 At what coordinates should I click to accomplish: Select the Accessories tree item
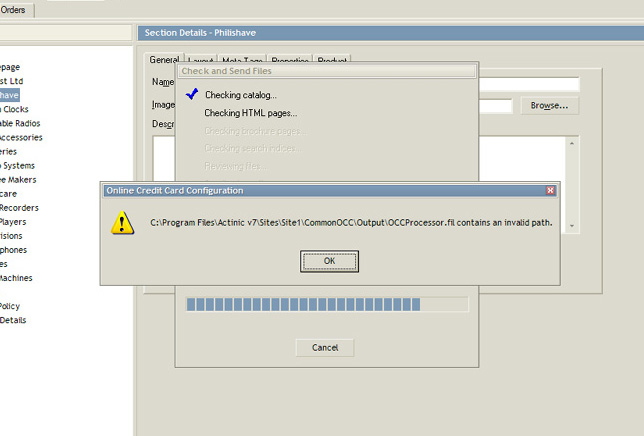click(20, 137)
